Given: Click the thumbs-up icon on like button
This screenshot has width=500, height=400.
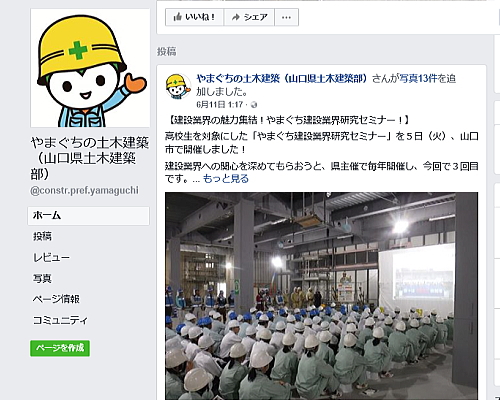Looking at the screenshot, I should [x=177, y=17].
